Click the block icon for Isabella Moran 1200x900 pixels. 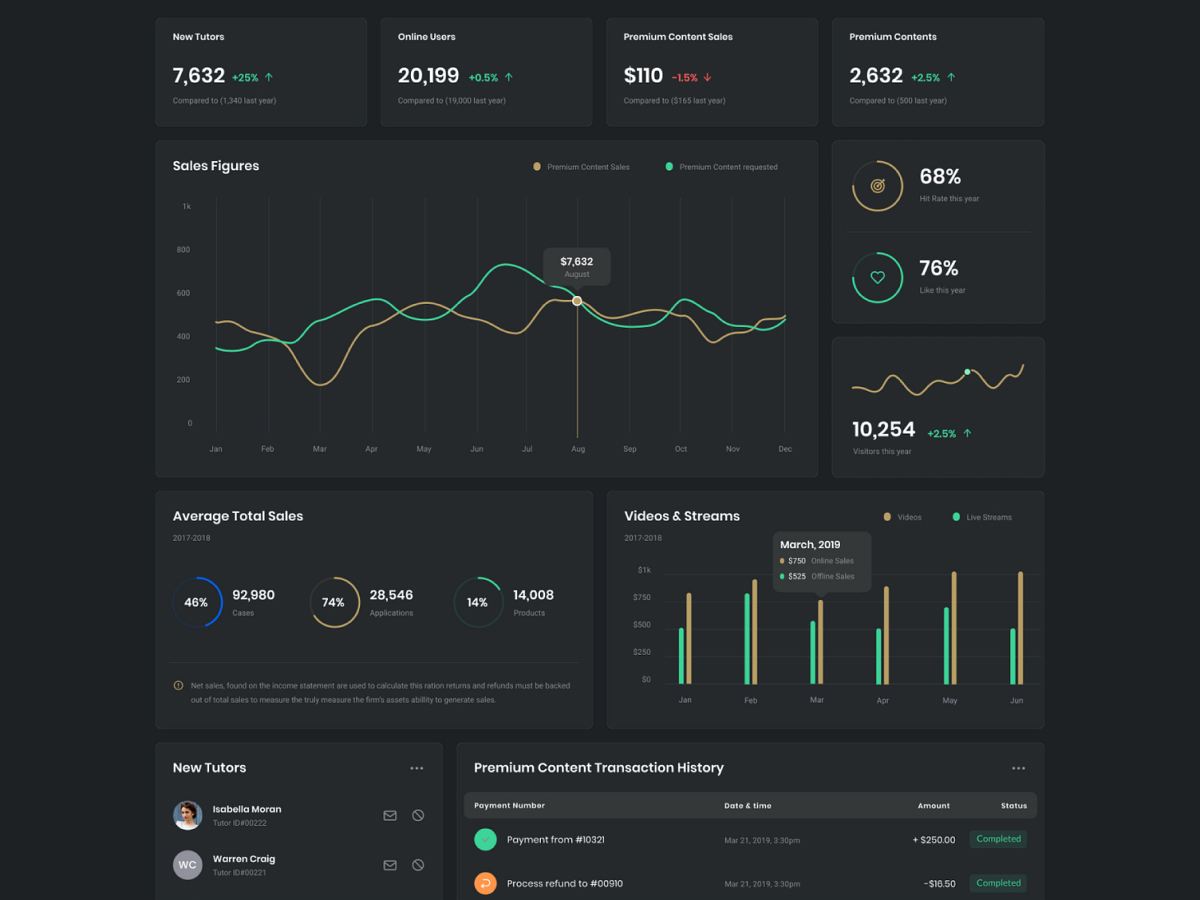(418, 815)
